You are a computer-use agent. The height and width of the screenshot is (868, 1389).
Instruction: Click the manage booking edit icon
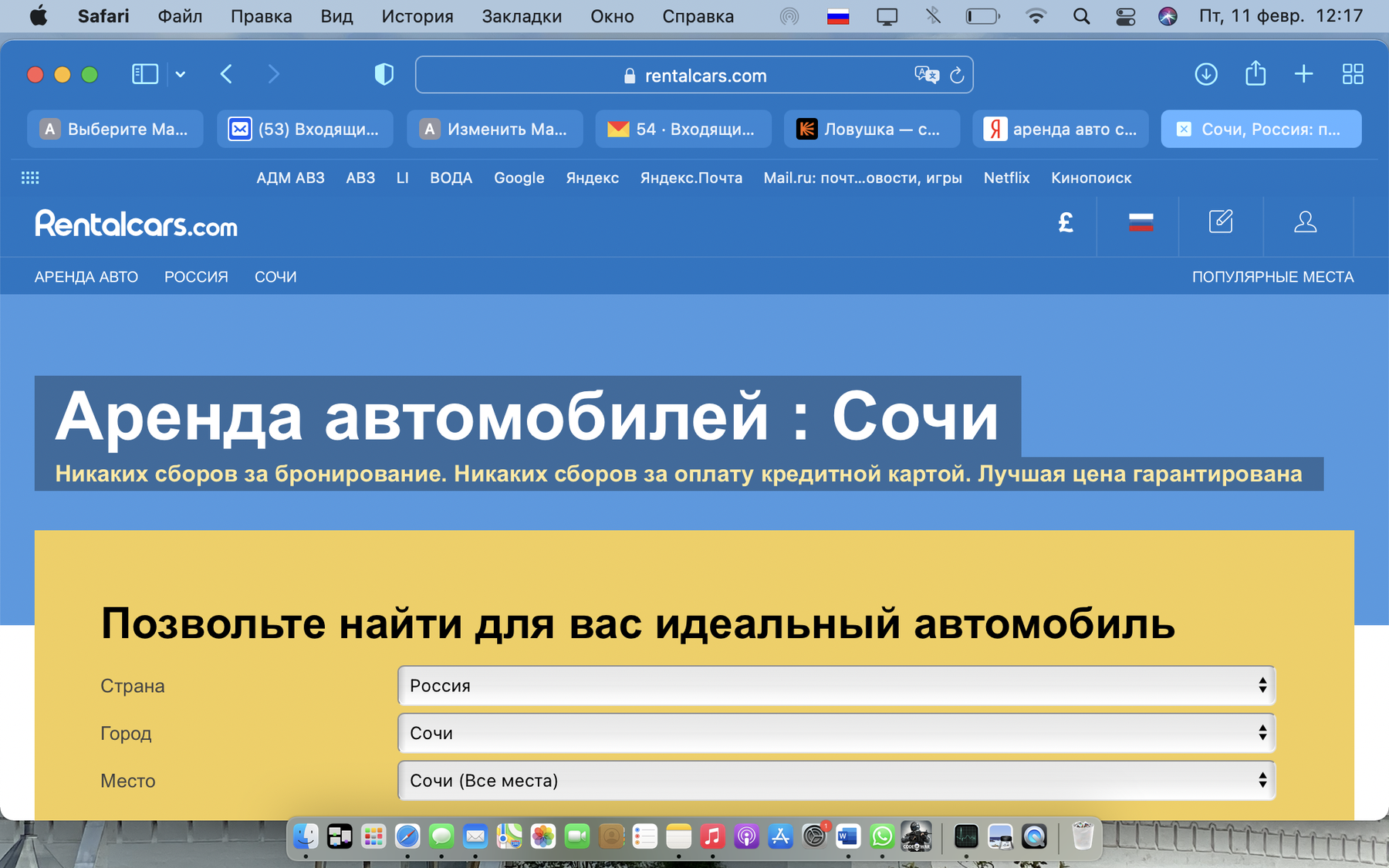coord(1220,222)
